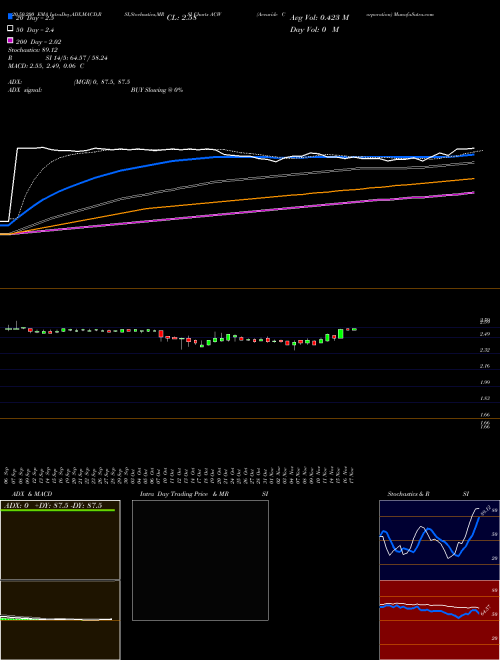Open the blue Stochastics chart panel
The width and height of the screenshot is (500, 660).
(439, 540)
